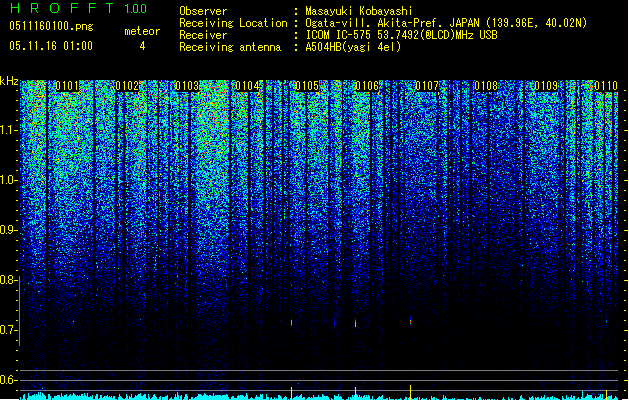Jump to the 0105 time marker

307,86
